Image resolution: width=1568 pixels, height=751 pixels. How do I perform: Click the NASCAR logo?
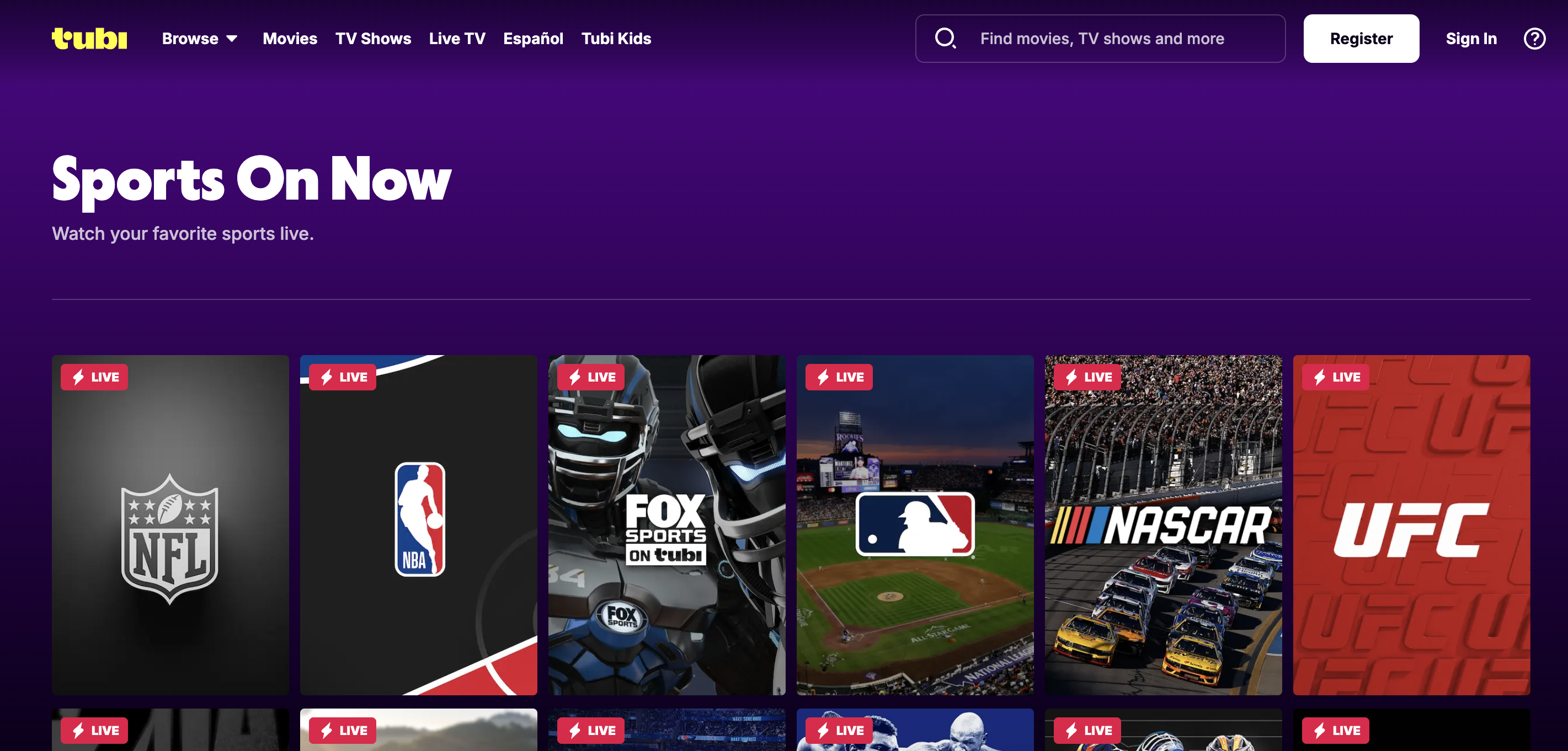[x=1162, y=525]
